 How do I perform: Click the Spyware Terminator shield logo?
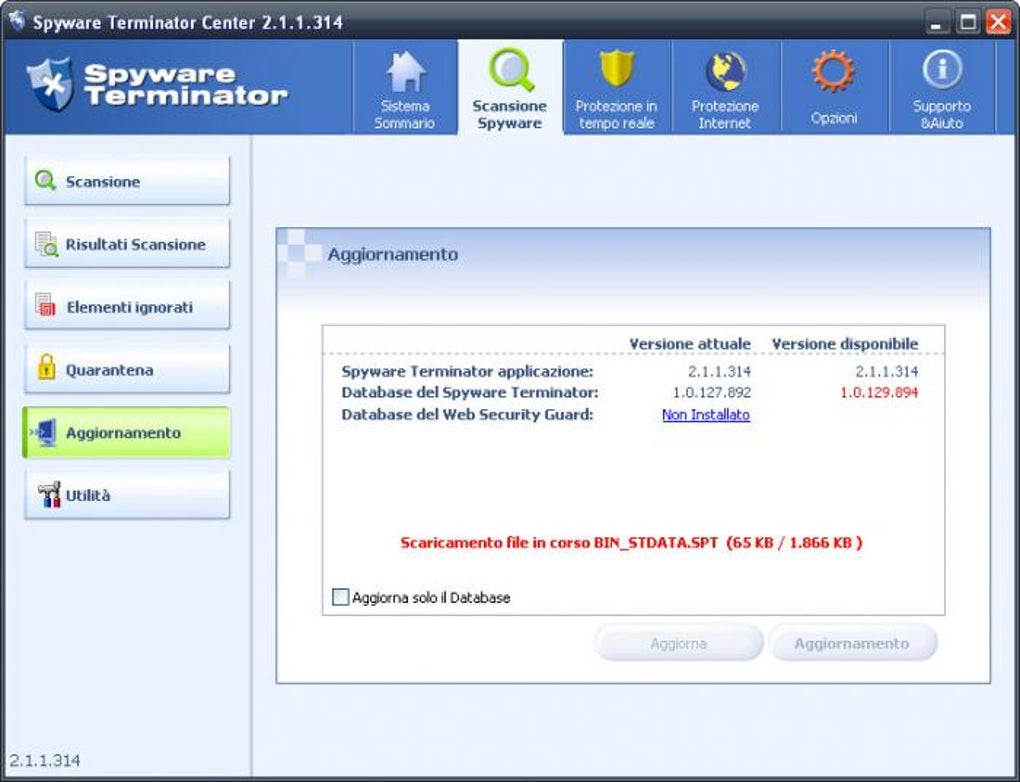tap(50, 83)
